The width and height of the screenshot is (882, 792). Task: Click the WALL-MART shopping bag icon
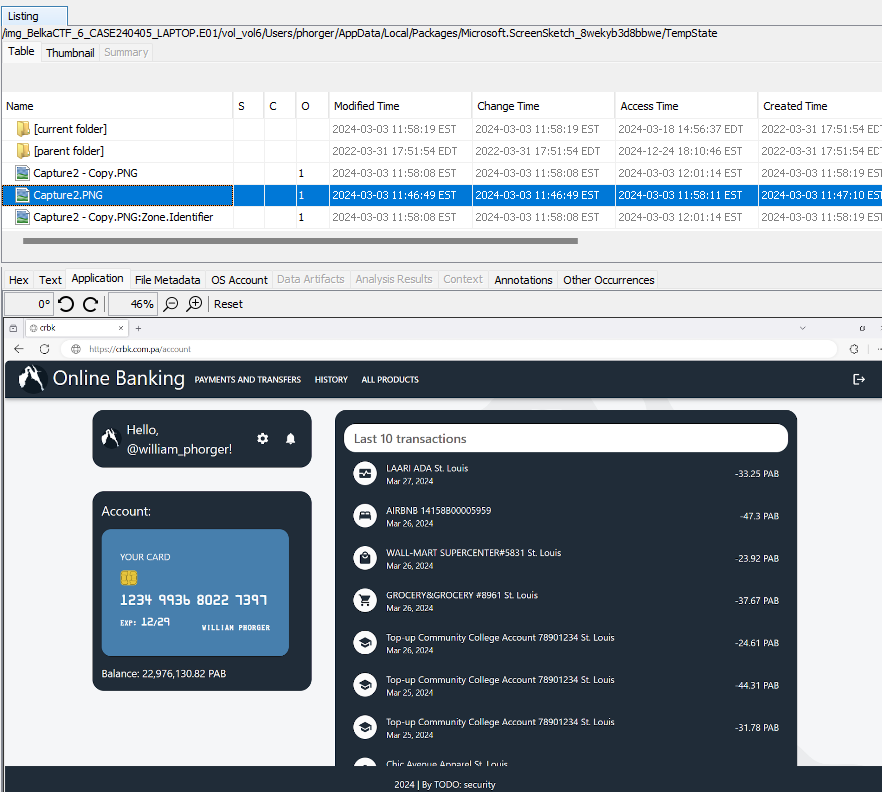coord(364,558)
